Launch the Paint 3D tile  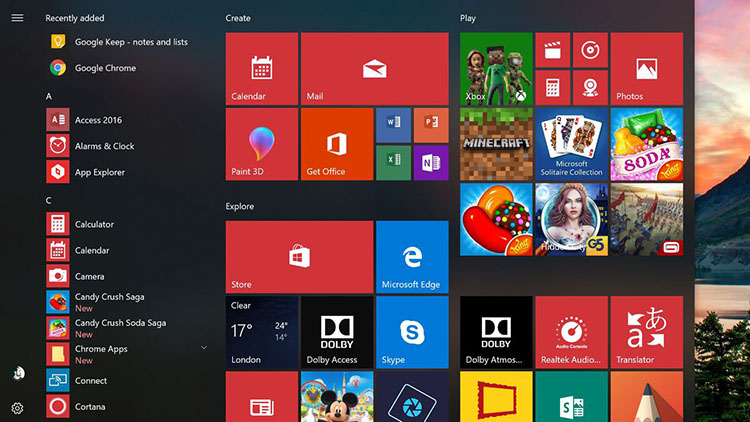click(x=262, y=144)
